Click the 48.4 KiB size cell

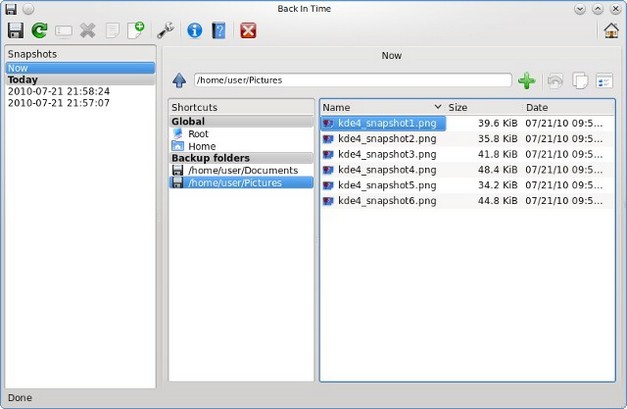[497, 170]
